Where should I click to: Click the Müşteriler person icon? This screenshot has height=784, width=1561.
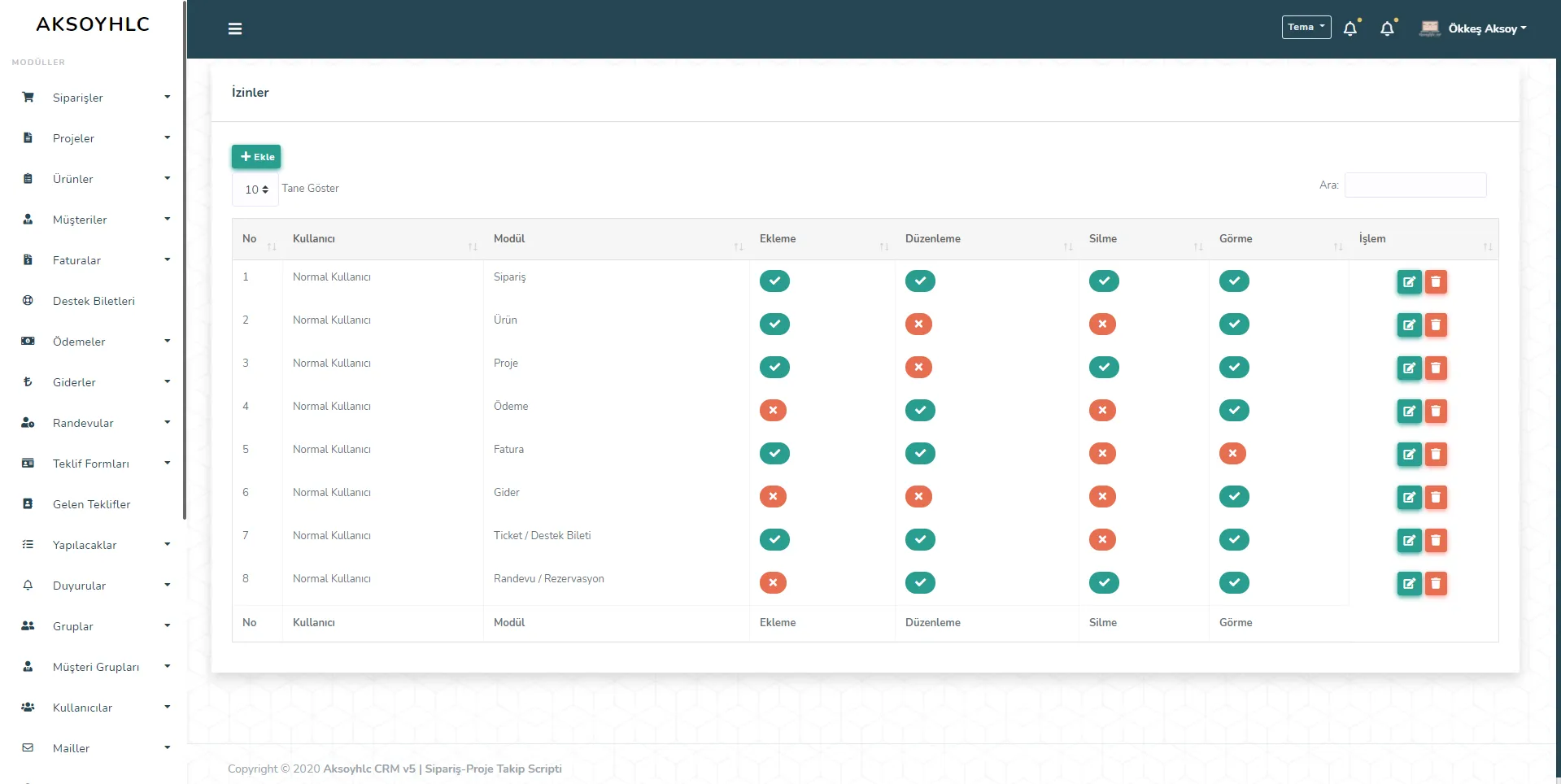[28, 220]
